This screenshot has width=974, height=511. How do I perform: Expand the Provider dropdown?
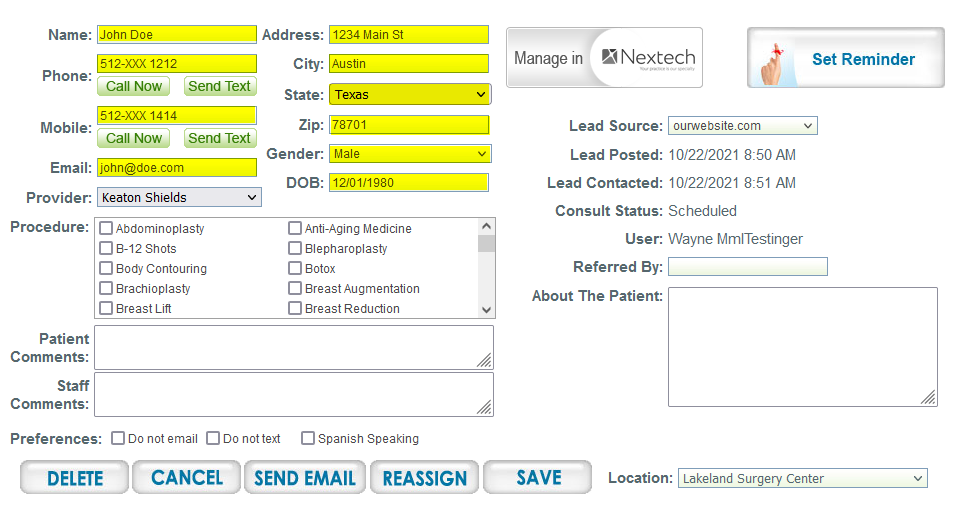[179, 198]
